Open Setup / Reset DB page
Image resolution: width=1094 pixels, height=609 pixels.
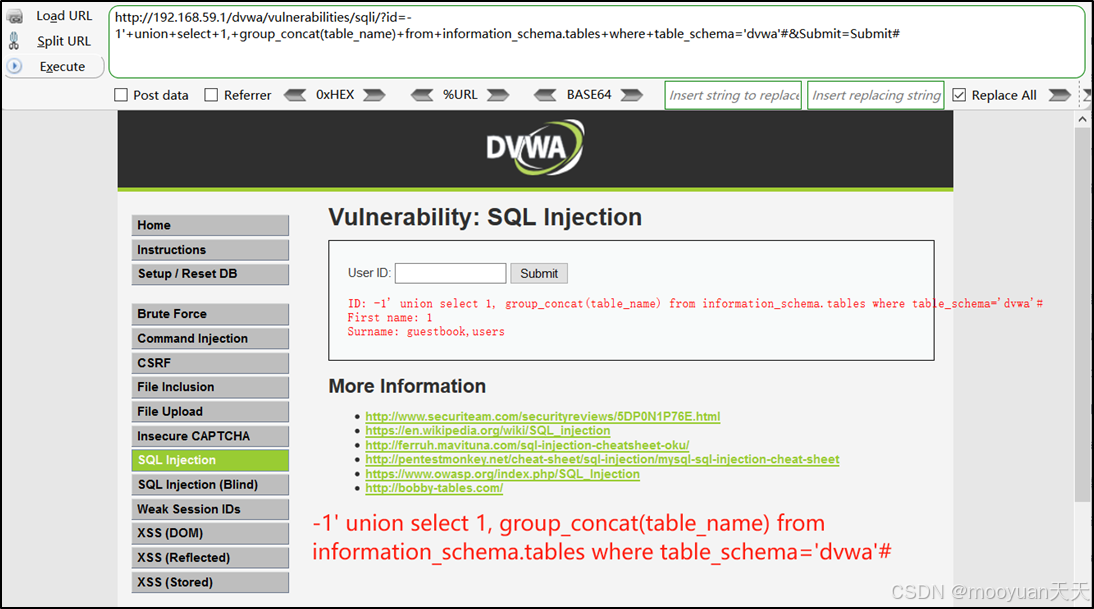pyautogui.click(x=210, y=274)
